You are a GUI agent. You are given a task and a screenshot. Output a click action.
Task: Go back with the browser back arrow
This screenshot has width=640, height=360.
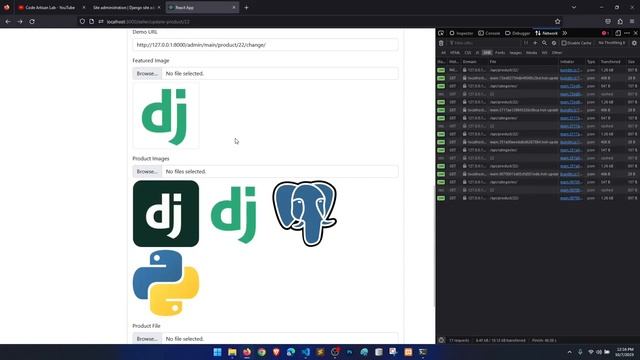pos(8,22)
